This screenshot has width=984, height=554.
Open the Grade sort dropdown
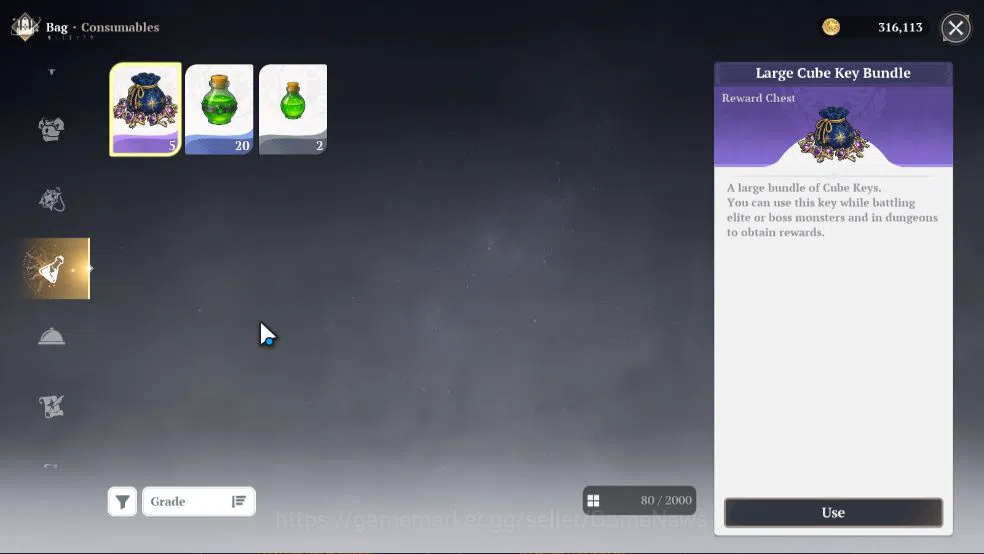pyautogui.click(x=198, y=501)
